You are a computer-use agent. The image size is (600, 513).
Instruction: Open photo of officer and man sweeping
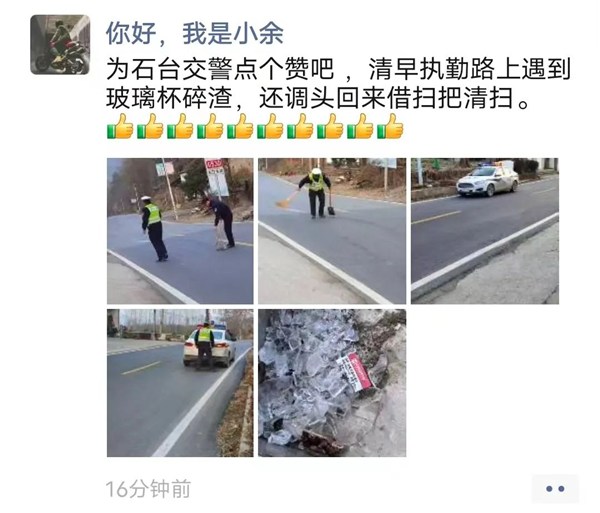tap(180, 231)
